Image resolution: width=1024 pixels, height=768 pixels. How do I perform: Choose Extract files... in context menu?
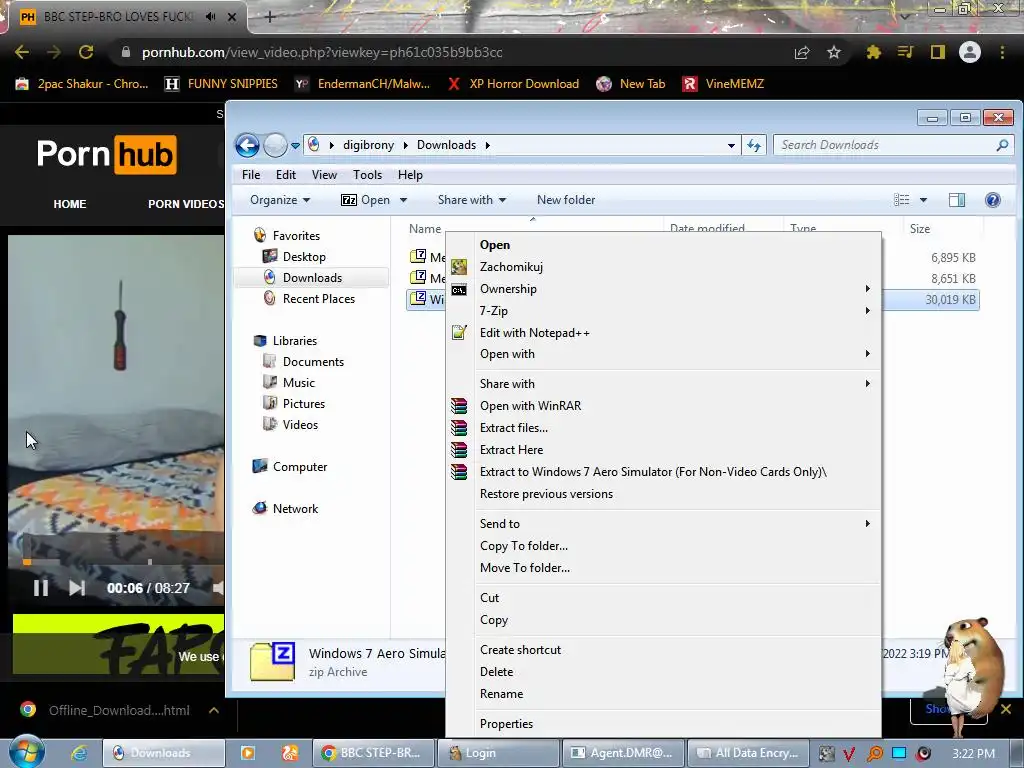click(665, 428)
